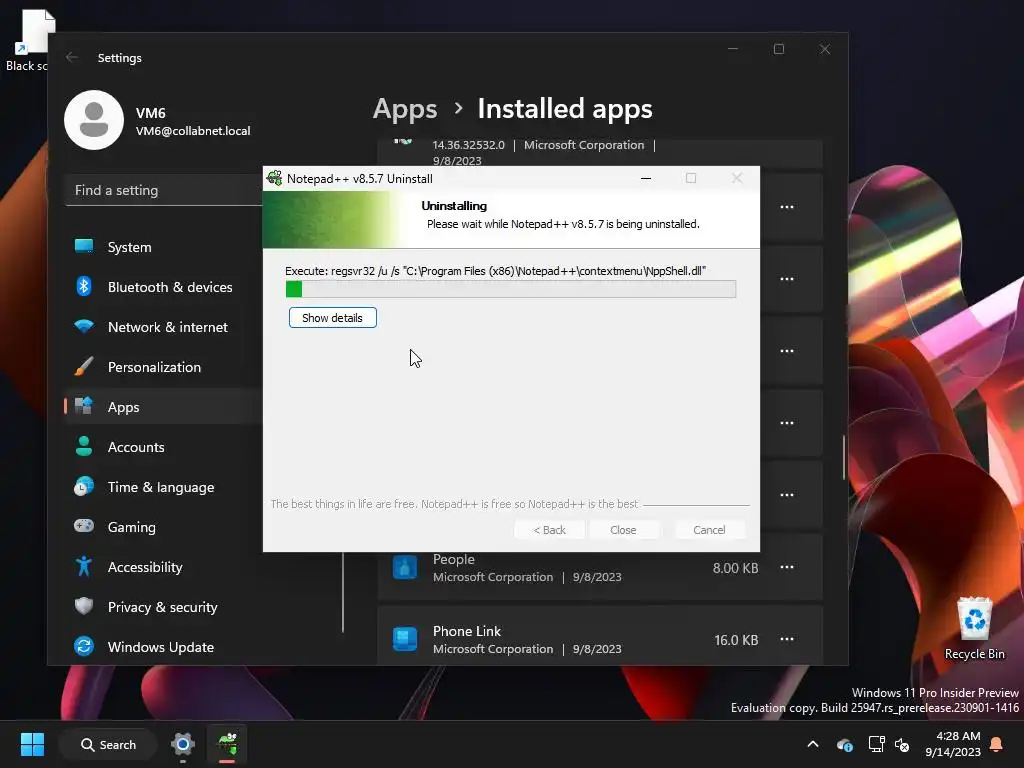Click the Accounts person icon
This screenshot has width=1024, height=768.
[84, 446]
